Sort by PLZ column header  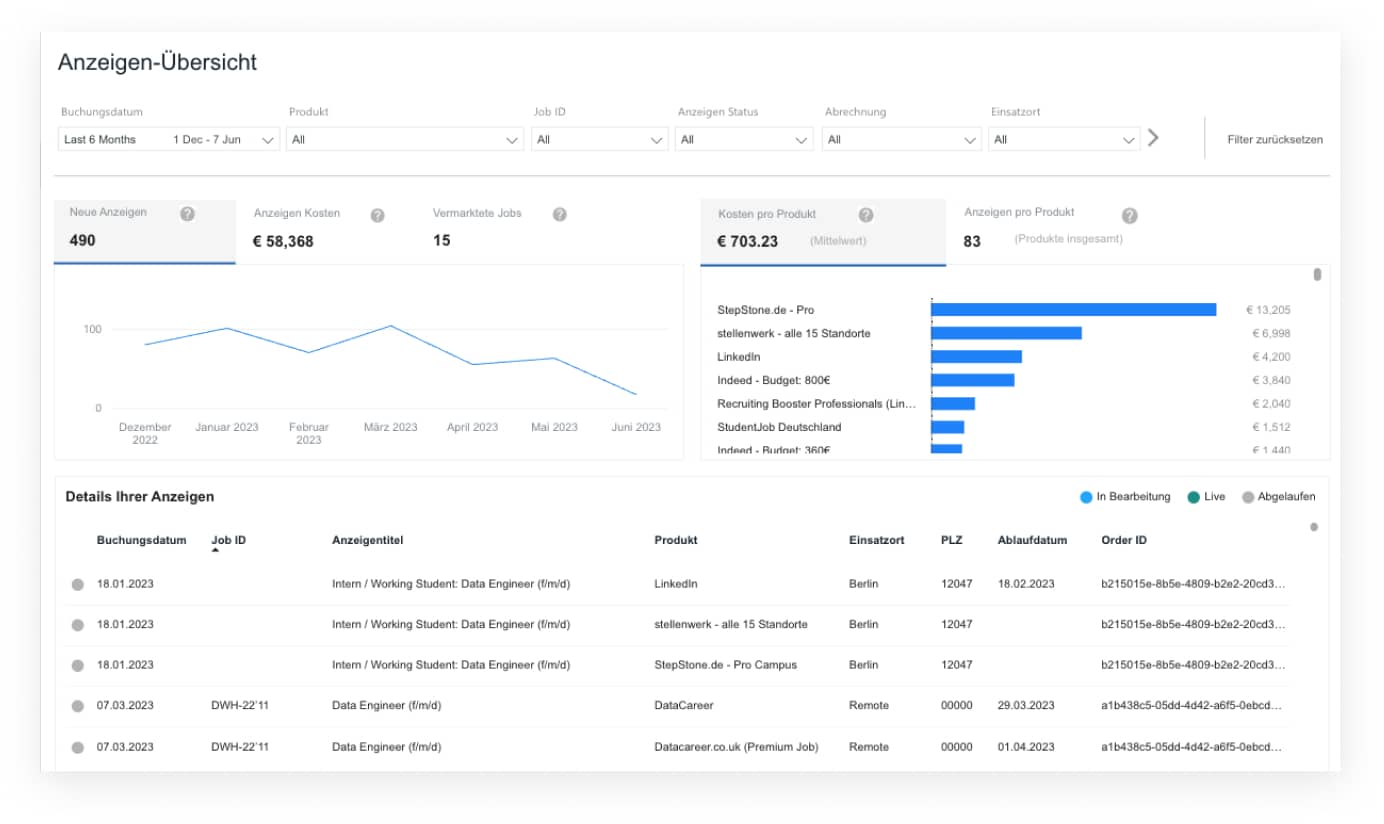[x=952, y=540]
